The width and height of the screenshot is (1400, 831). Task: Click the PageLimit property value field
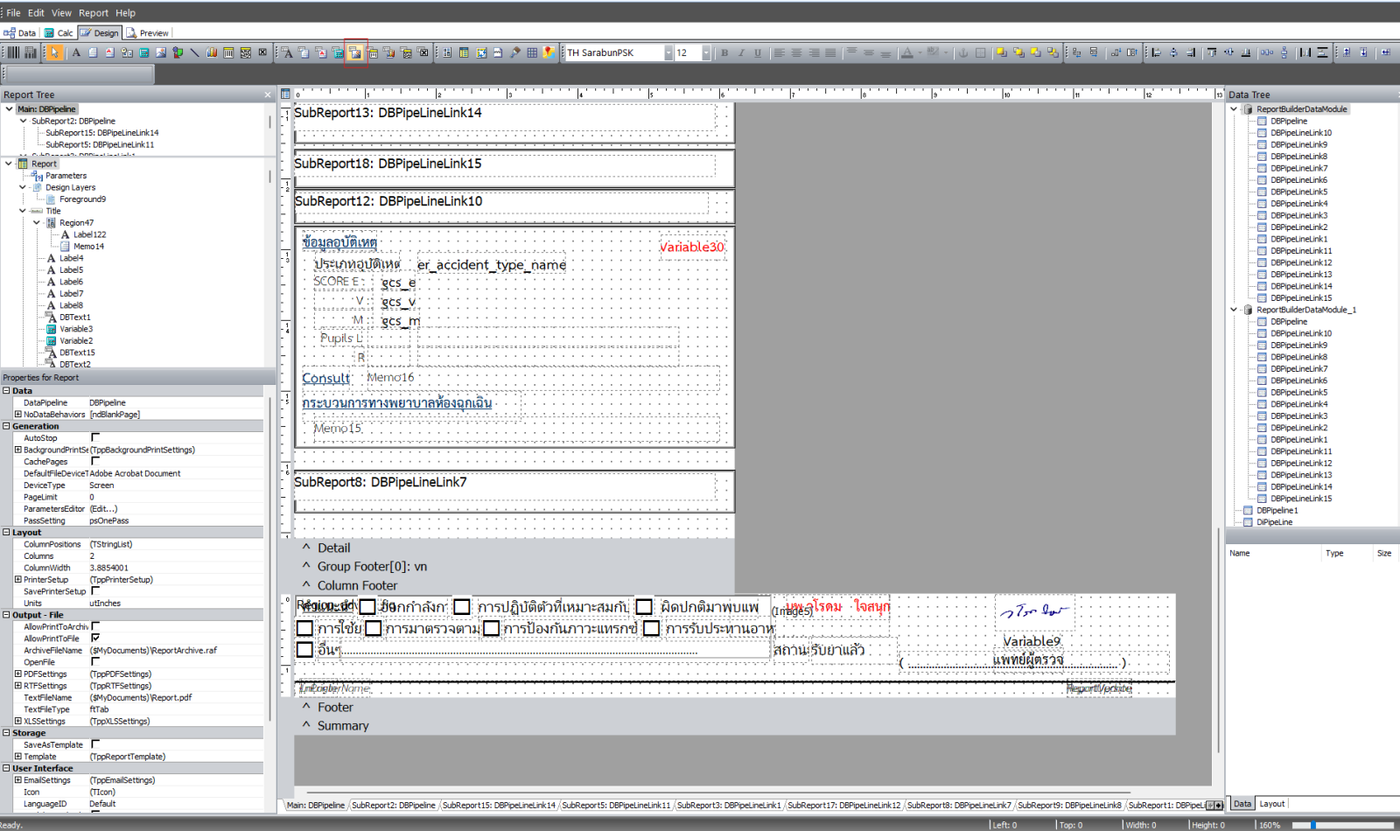pos(179,497)
